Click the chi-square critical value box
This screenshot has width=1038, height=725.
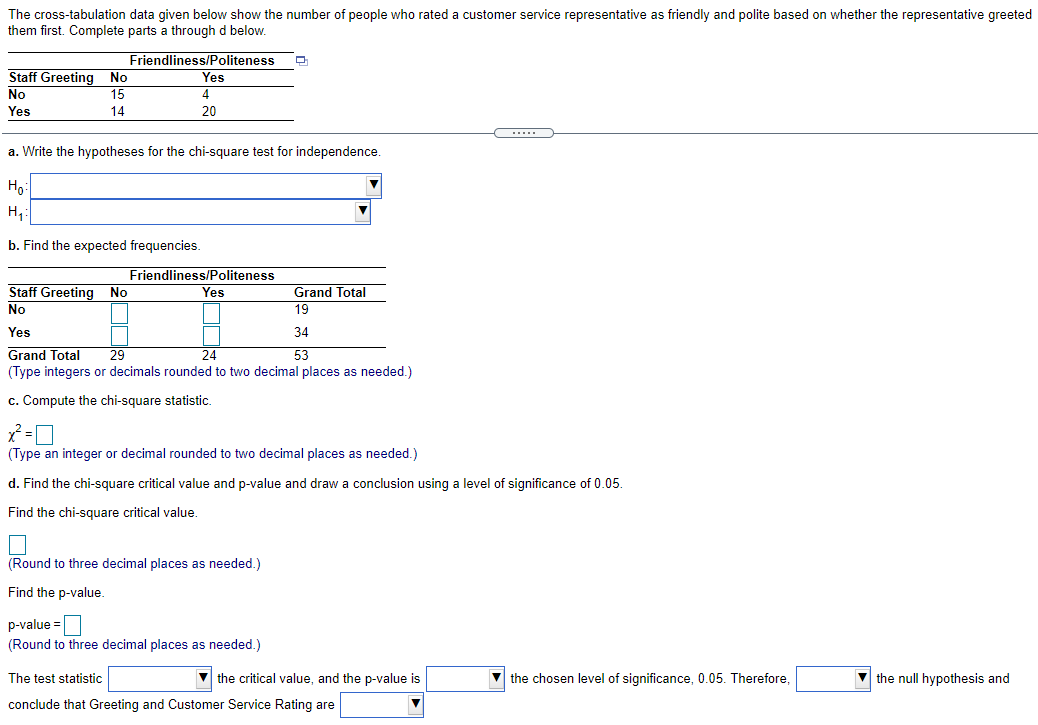coord(16,544)
